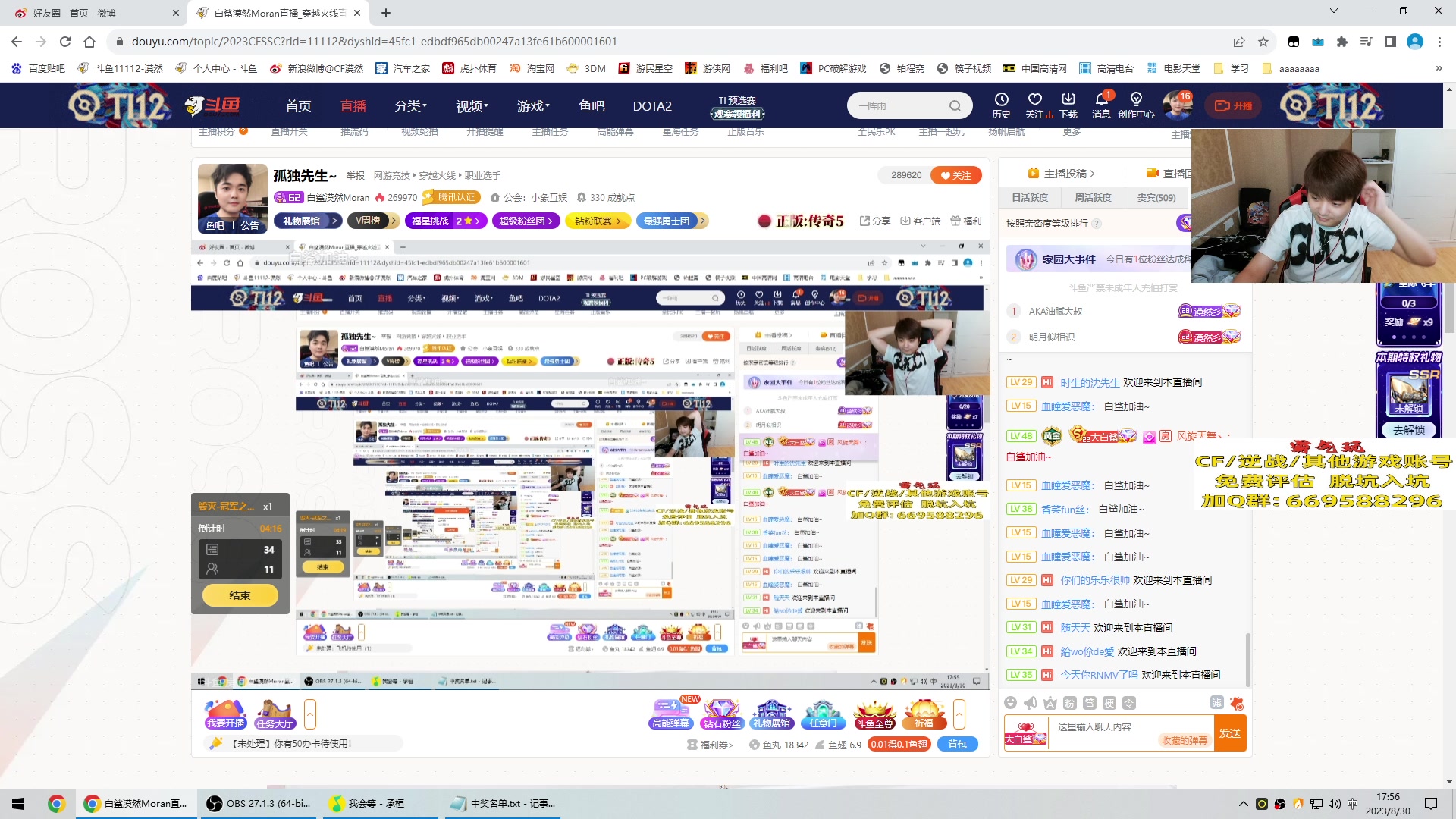The height and width of the screenshot is (819, 1456).
Task: Click the 最强勇士团 badge
Action: point(671,221)
